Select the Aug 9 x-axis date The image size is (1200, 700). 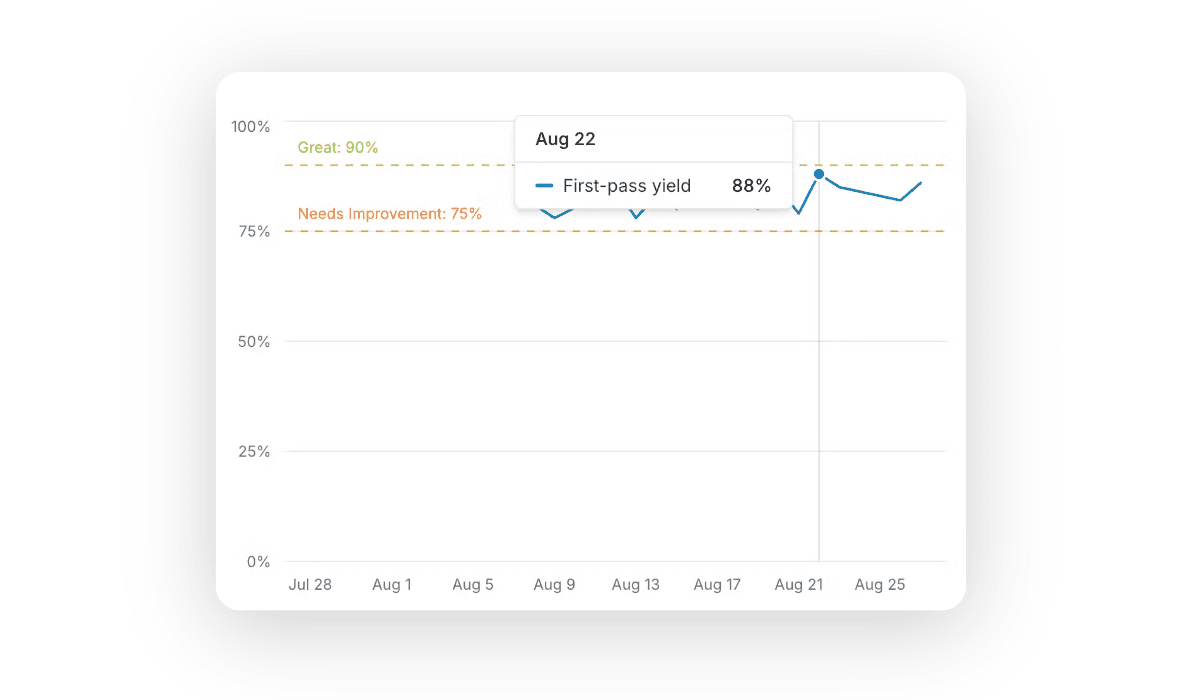[555, 585]
